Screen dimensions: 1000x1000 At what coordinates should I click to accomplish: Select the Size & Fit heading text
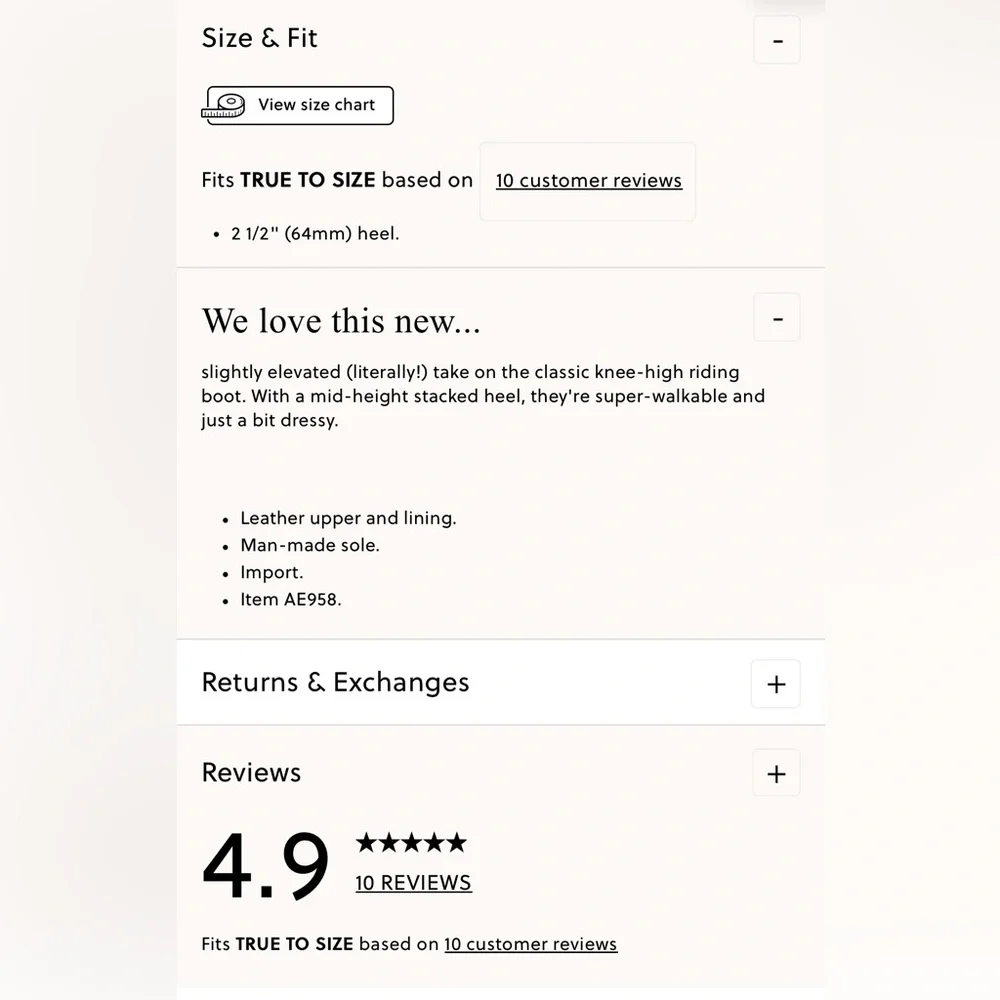259,39
